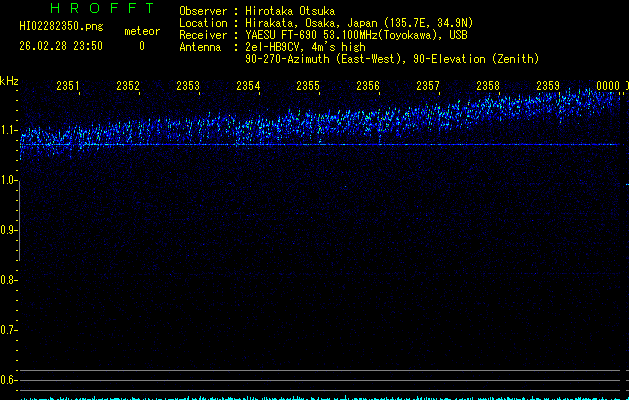629x400 pixels.
Task: Click the meteor count value 0
Action: (141, 46)
